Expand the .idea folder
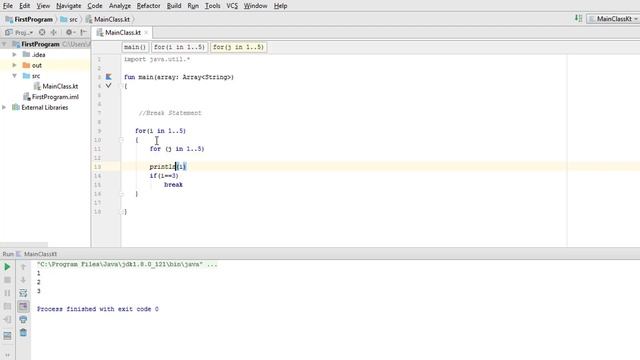 coord(14,54)
